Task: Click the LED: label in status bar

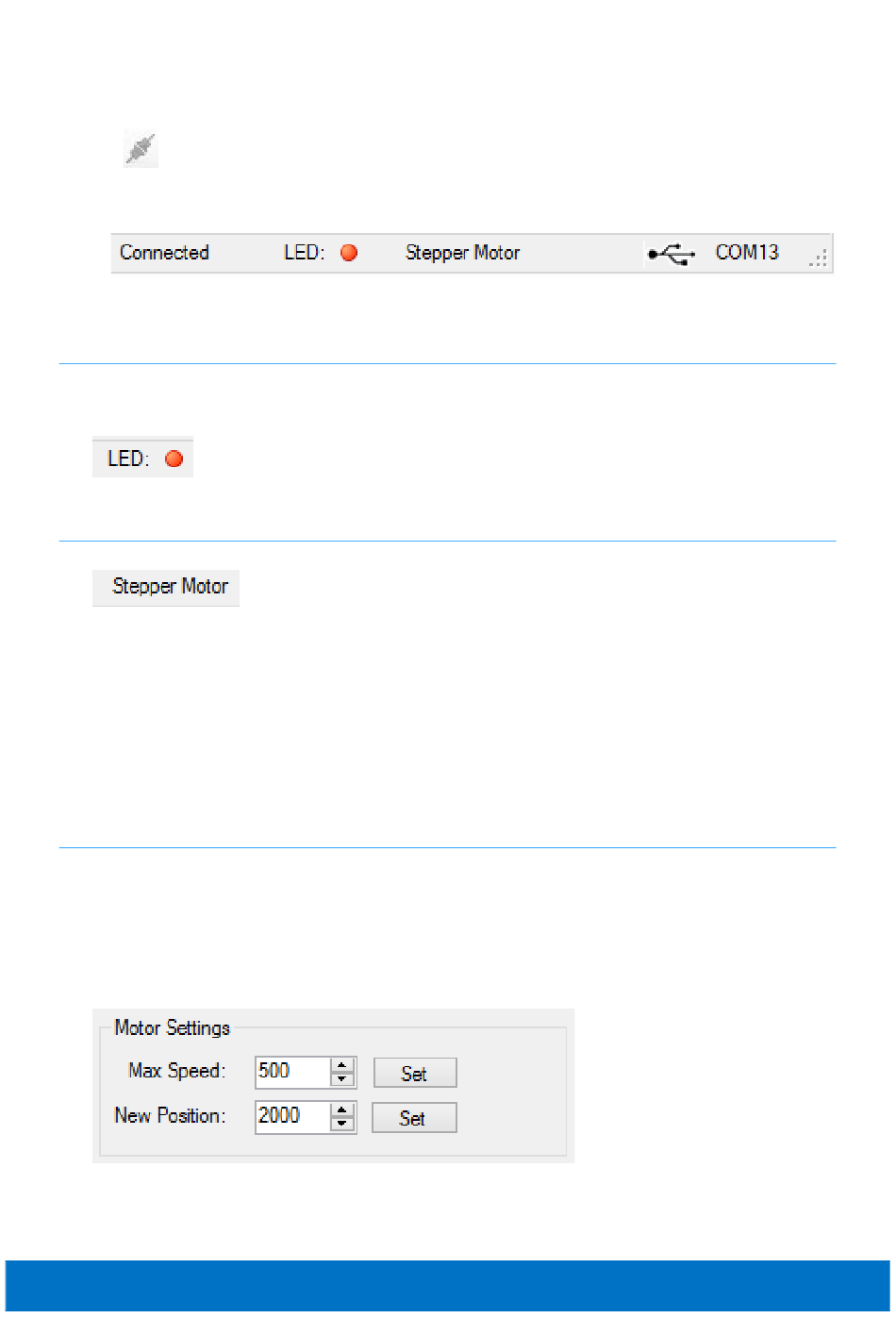Action: click(304, 253)
